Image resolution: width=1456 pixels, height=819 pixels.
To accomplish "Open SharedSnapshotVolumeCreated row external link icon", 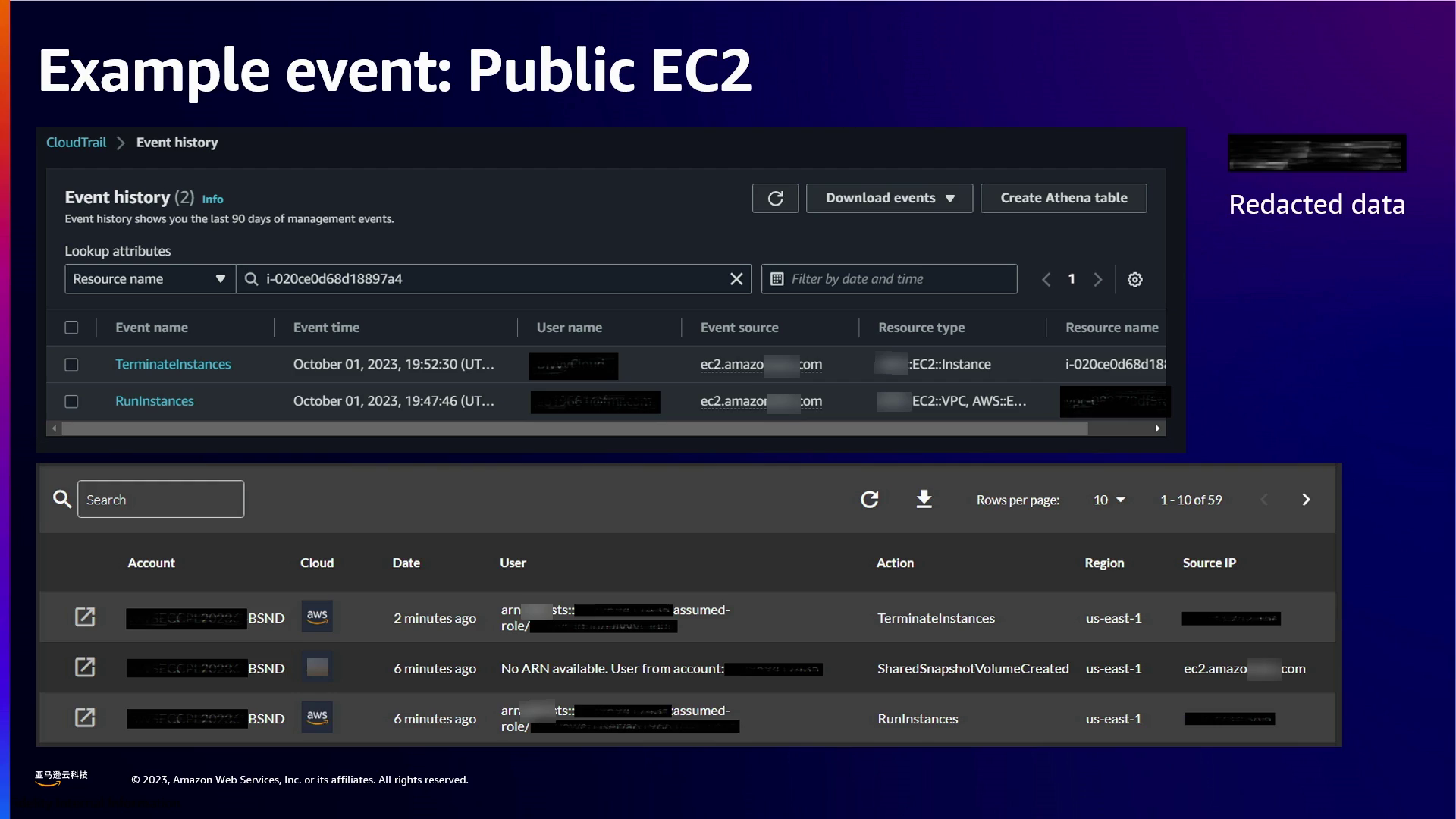I will pos(85,667).
